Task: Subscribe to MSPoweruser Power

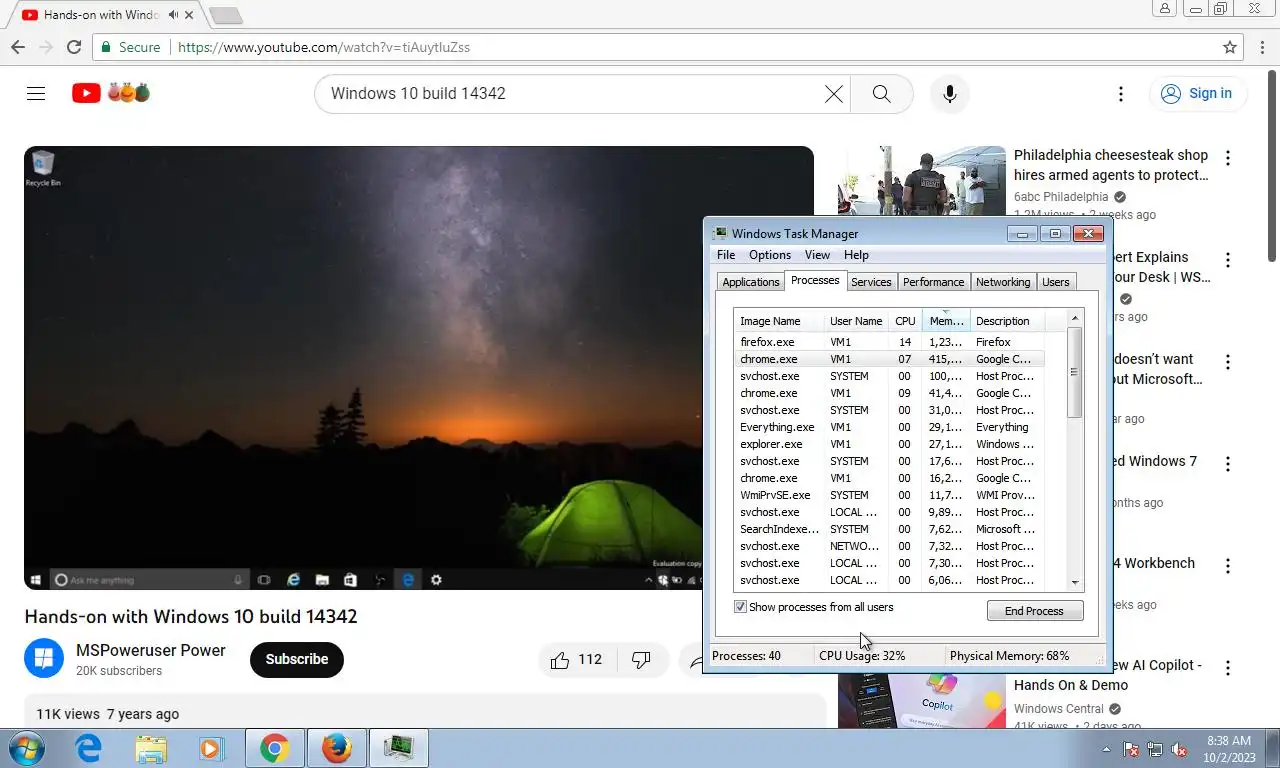Action: click(296, 659)
